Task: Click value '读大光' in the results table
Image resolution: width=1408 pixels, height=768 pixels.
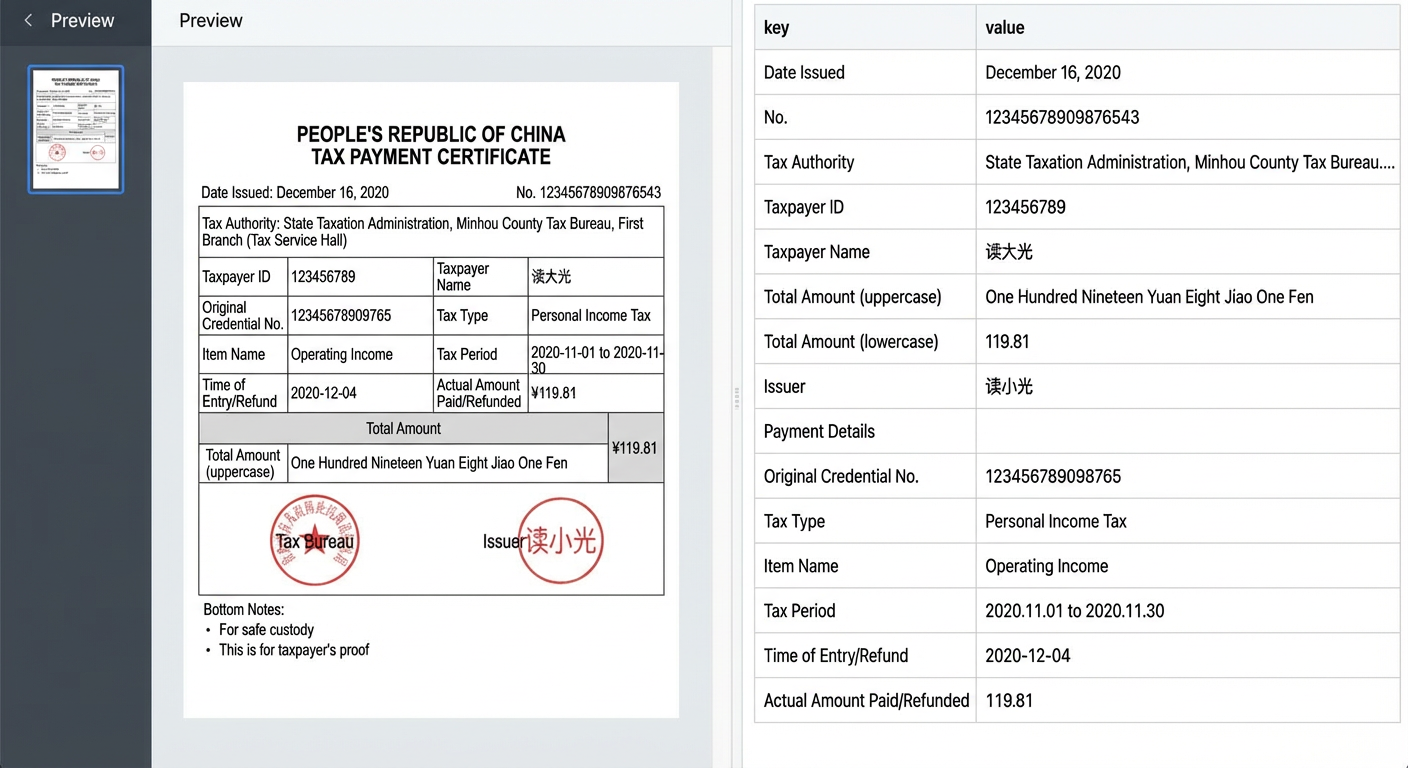Action: click(1188, 252)
